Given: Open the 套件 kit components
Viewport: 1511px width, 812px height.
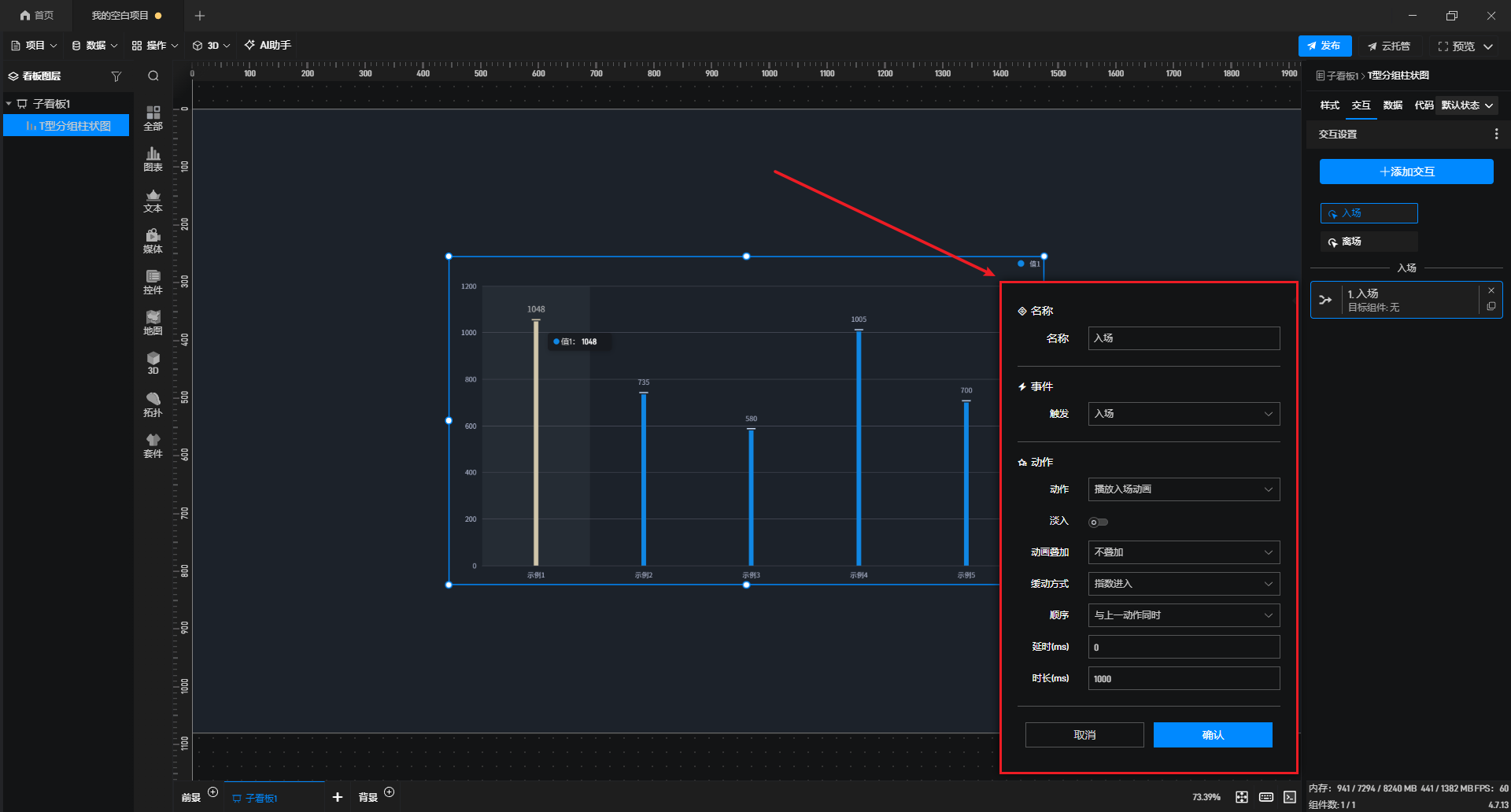Looking at the screenshot, I should pyautogui.click(x=153, y=445).
